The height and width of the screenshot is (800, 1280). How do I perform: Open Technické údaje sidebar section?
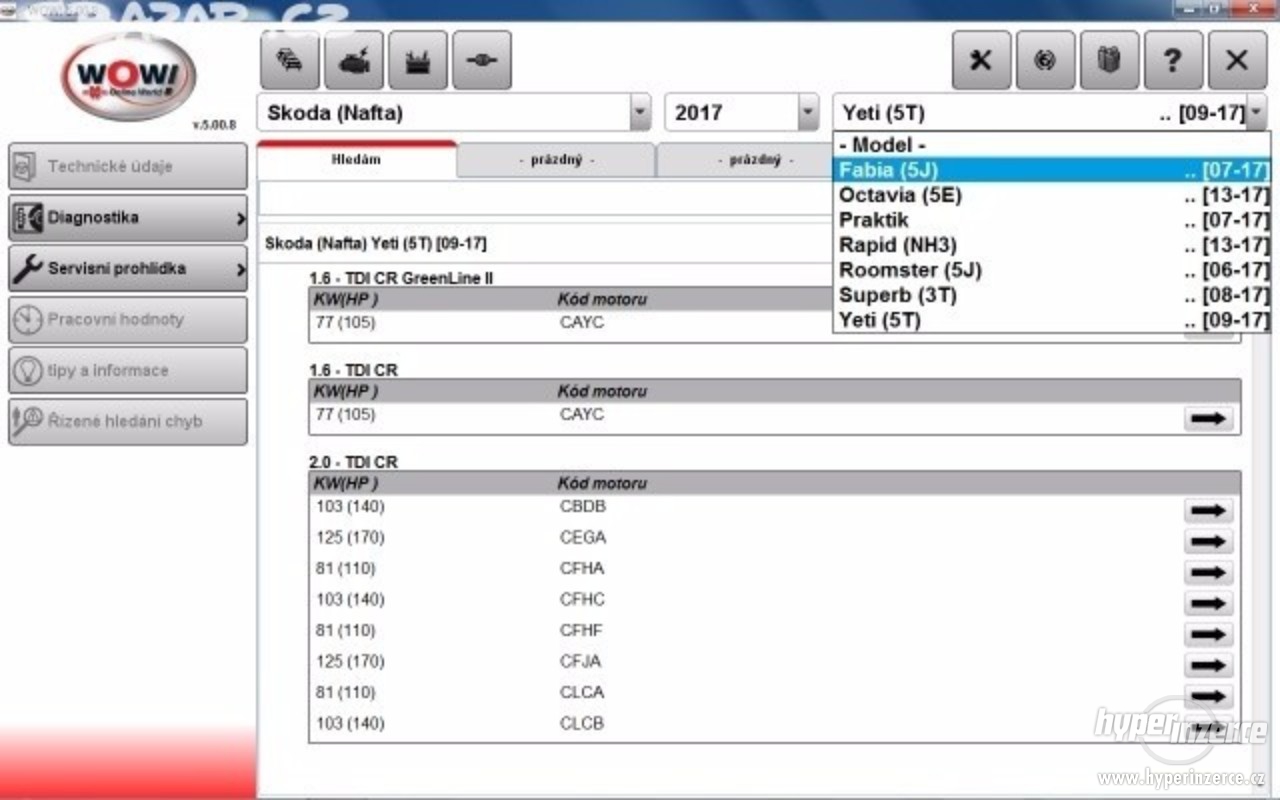[x=128, y=166]
